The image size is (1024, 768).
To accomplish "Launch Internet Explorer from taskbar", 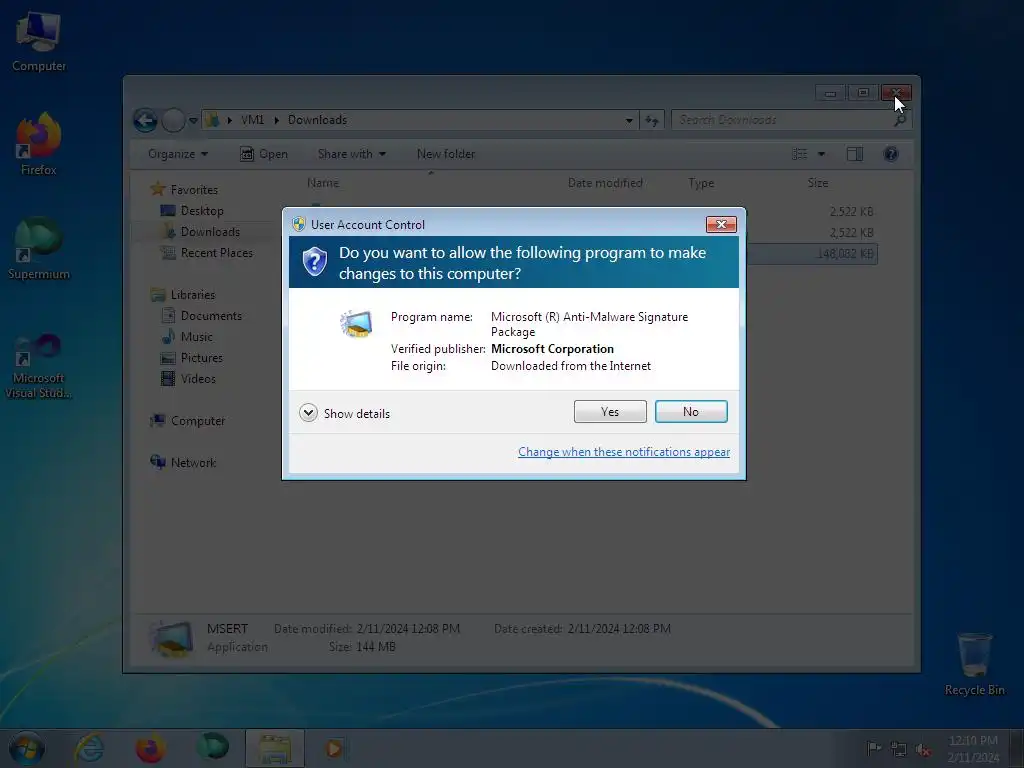I will point(89,748).
